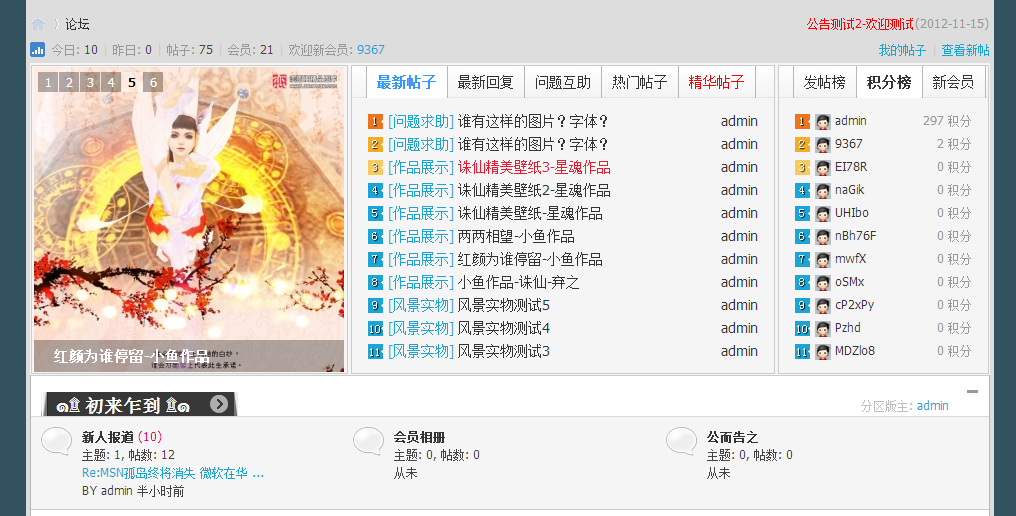Open avatar of user UHIbo

[823, 213]
